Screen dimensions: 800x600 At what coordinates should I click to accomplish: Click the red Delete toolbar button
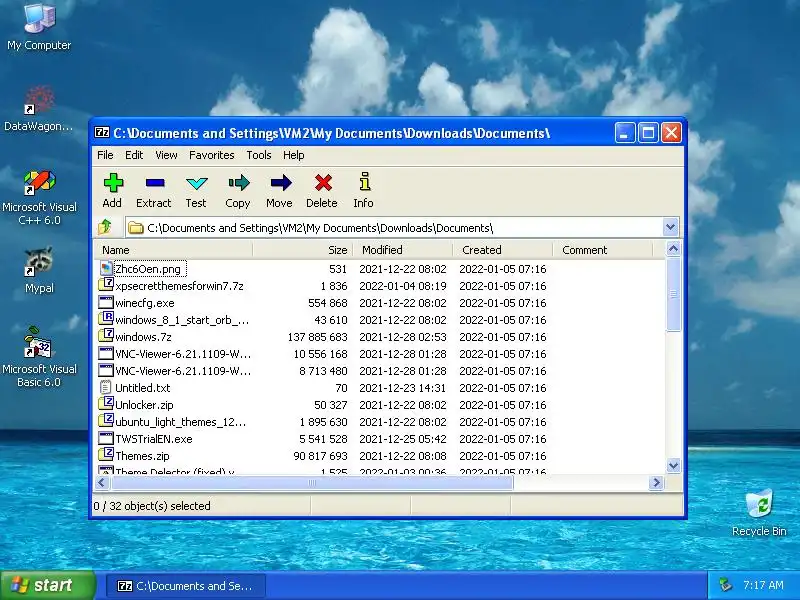click(322, 191)
